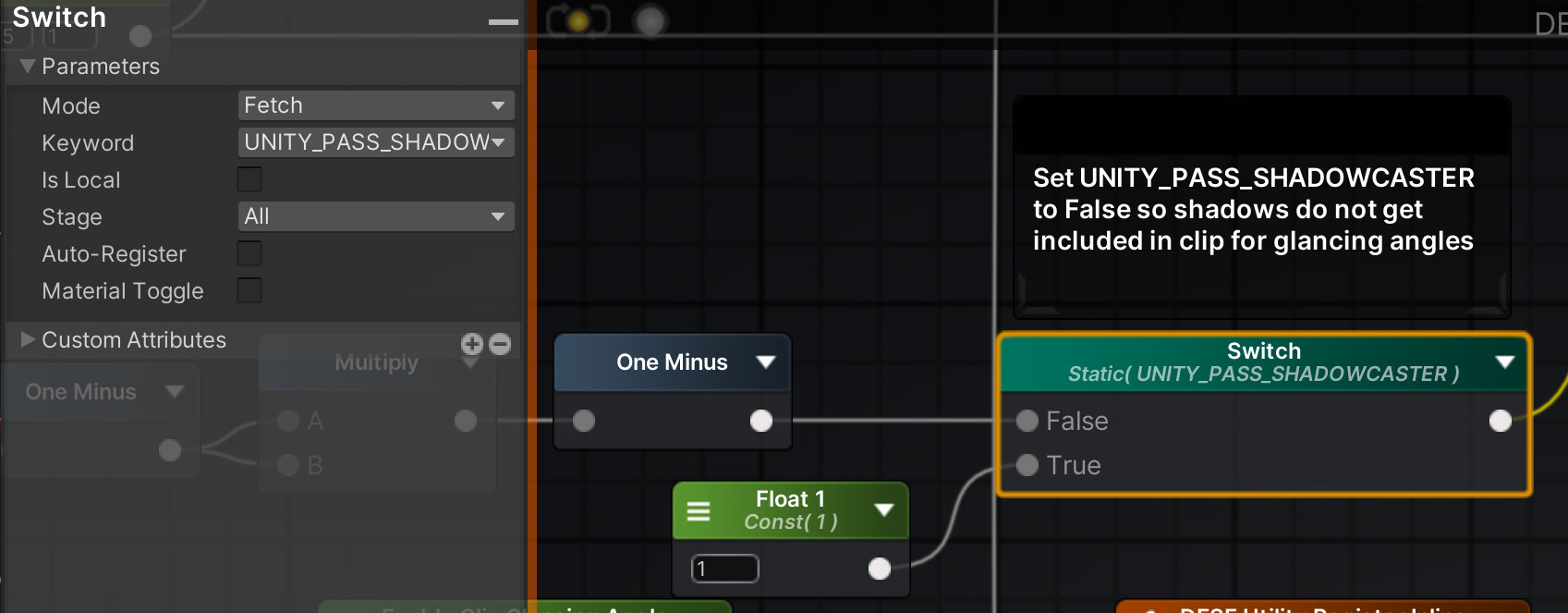Open the Switch node dropdown arrow
This screenshot has width=1568, height=613.
click(1505, 362)
